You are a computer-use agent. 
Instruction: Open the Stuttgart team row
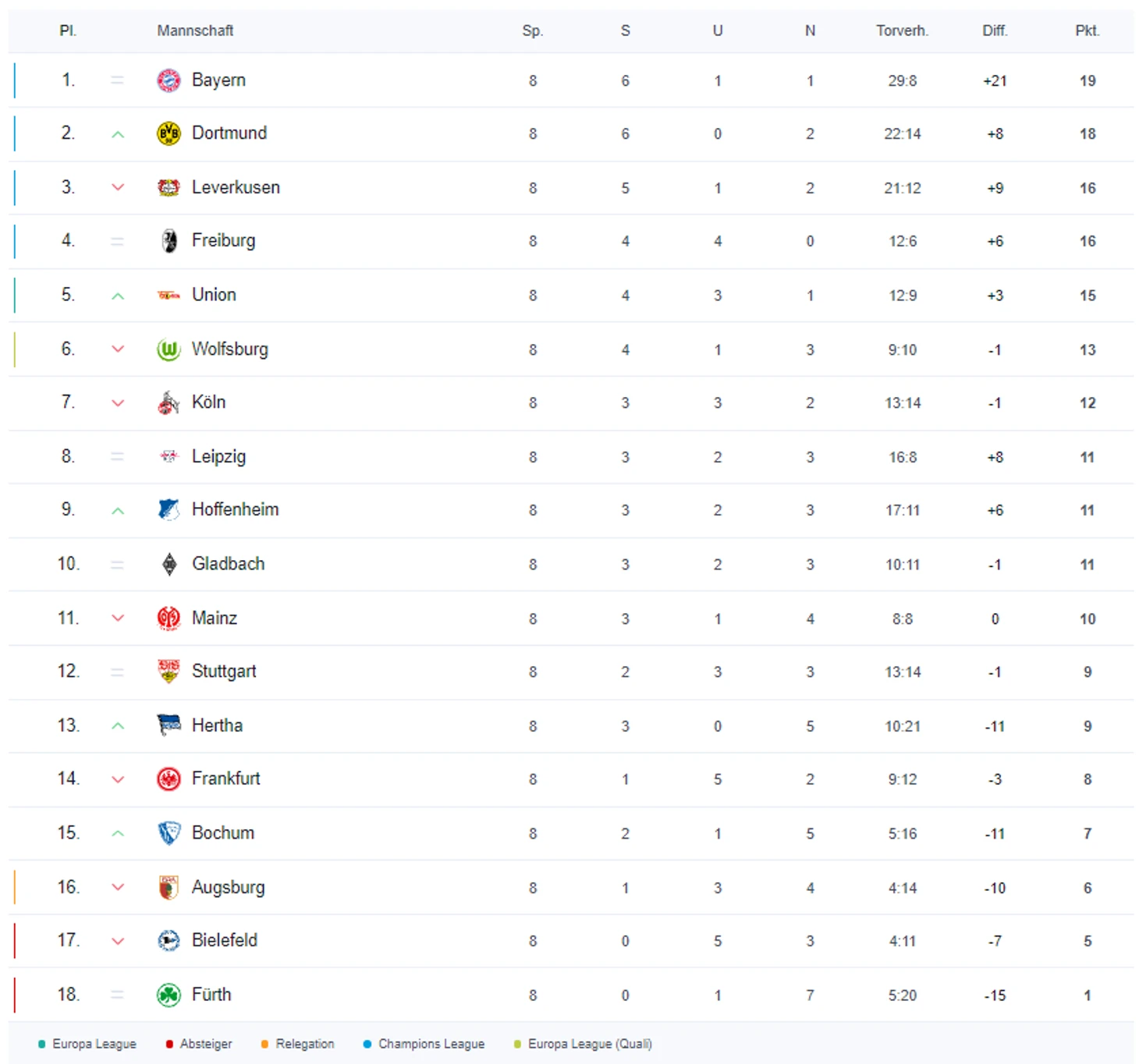(x=571, y=672)
